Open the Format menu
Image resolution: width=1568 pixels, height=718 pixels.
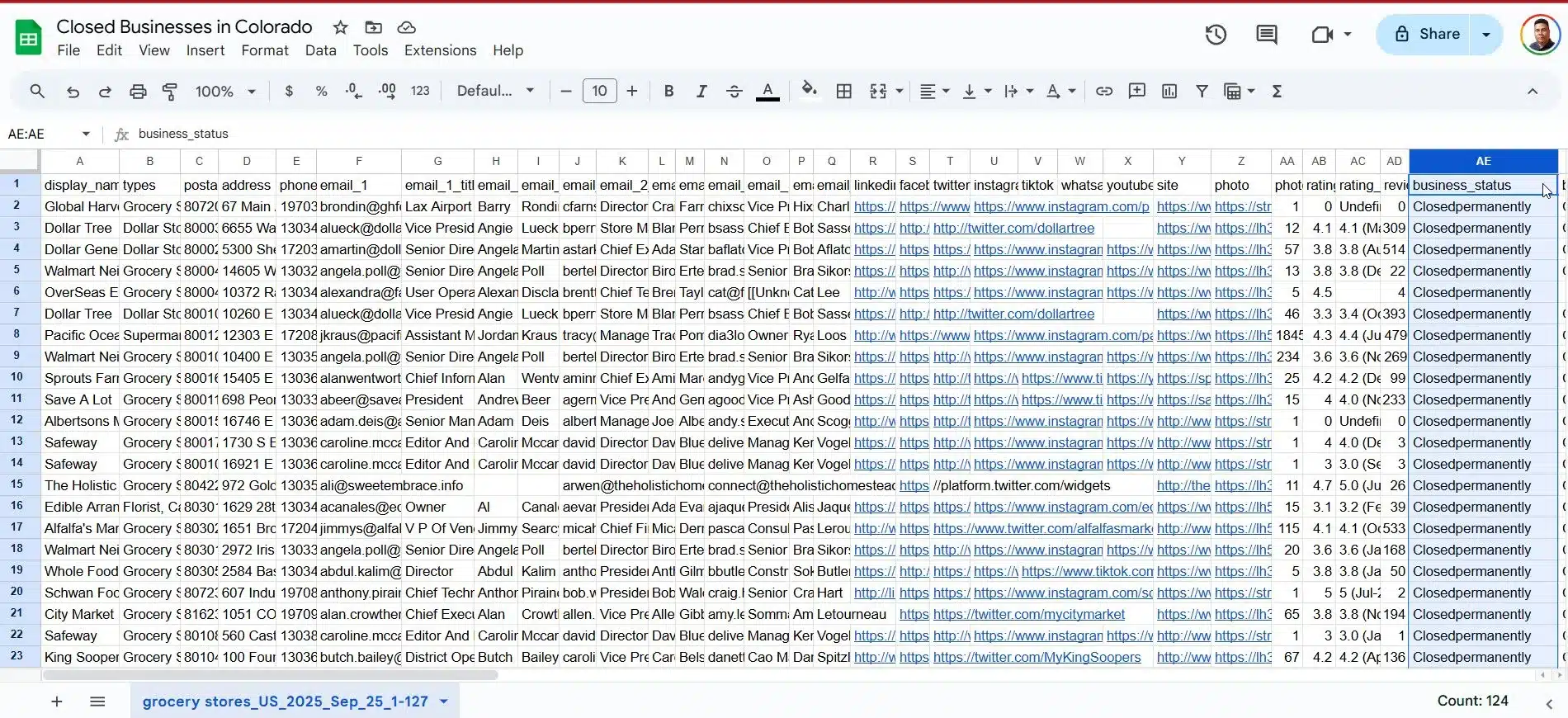(x=265, y=50)
